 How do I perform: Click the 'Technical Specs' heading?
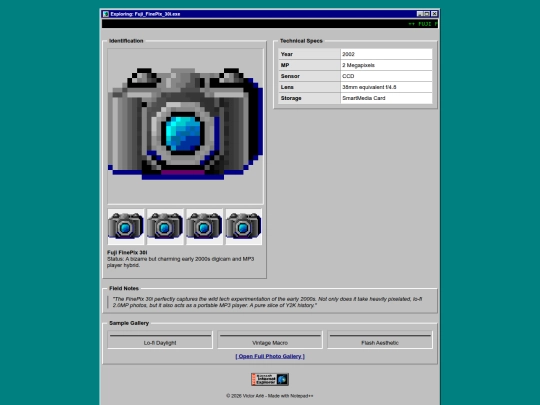click(301, 41)
